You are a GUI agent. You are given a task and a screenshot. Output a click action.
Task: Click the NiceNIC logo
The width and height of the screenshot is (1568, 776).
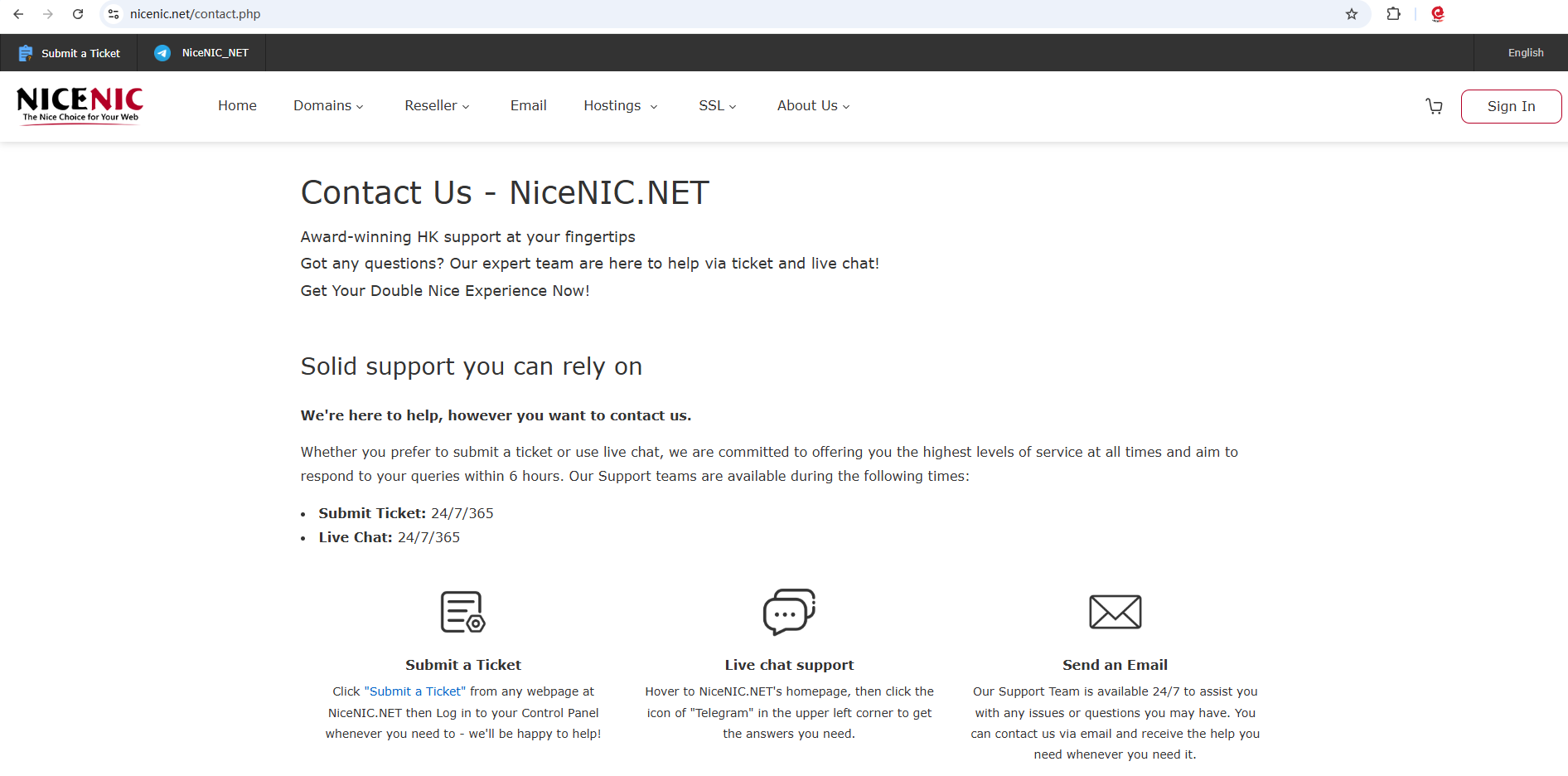click(x=80, y=105)
